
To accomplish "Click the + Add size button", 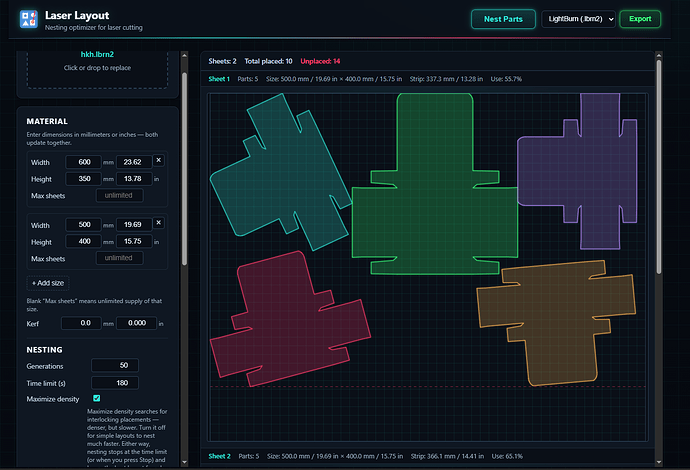I will pos(48,283).
